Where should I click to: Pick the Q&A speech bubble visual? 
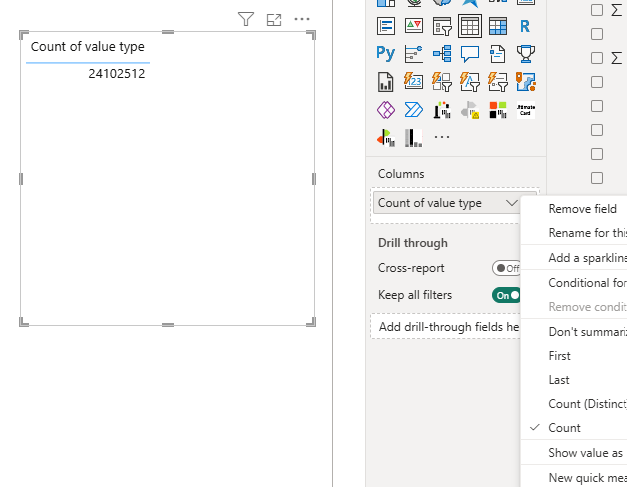469,54
